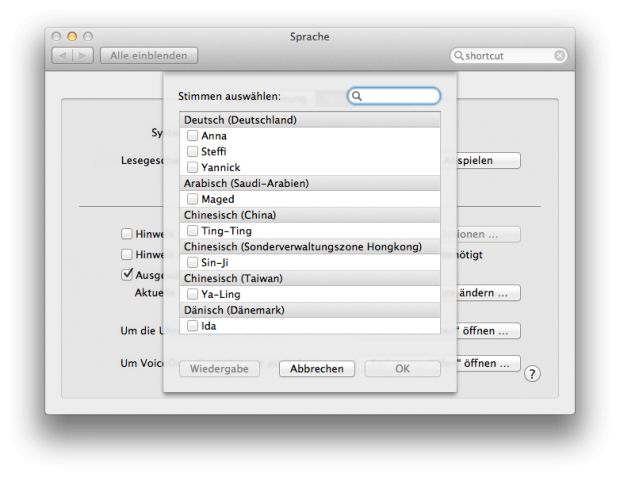
Task: Click the magnifier icon in the voice search field
Action: (x=357, y=96)
